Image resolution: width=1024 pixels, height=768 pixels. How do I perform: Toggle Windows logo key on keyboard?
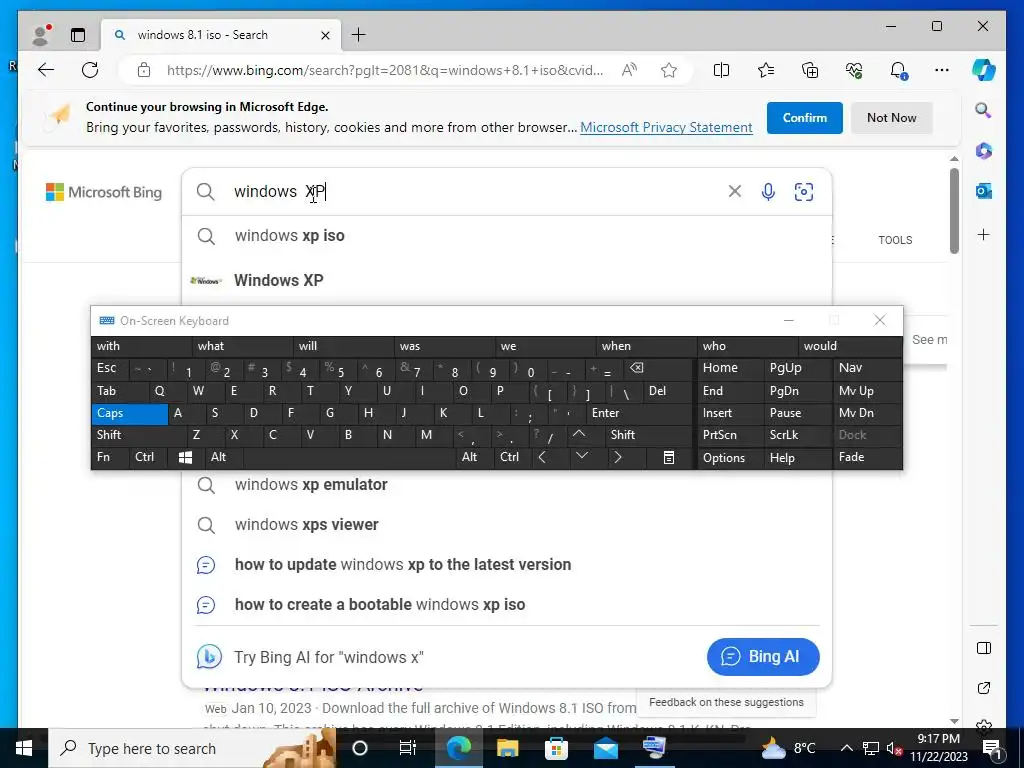click(185, 457)
